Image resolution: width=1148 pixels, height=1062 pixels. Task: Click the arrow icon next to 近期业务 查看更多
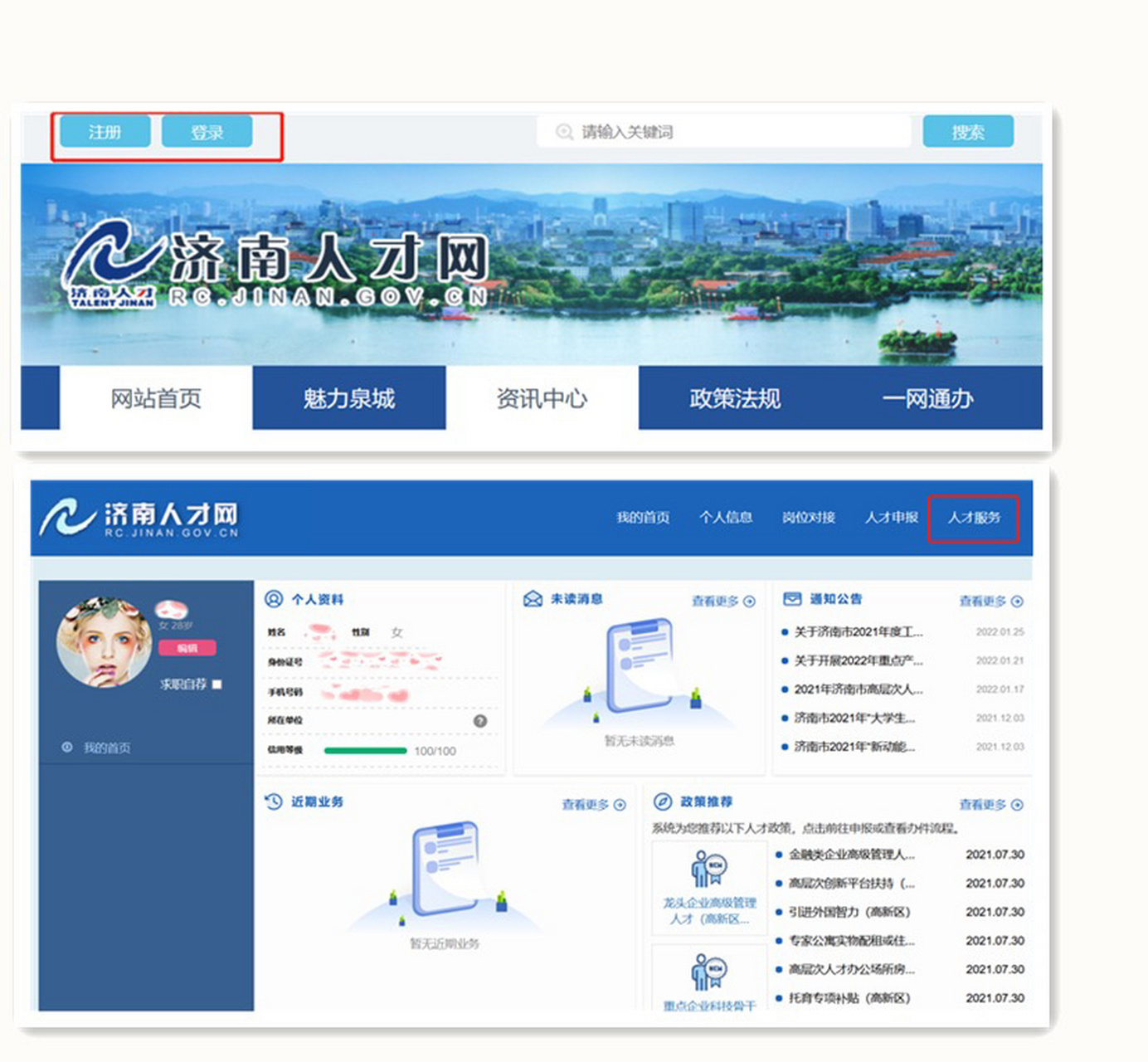pos(620,805)
